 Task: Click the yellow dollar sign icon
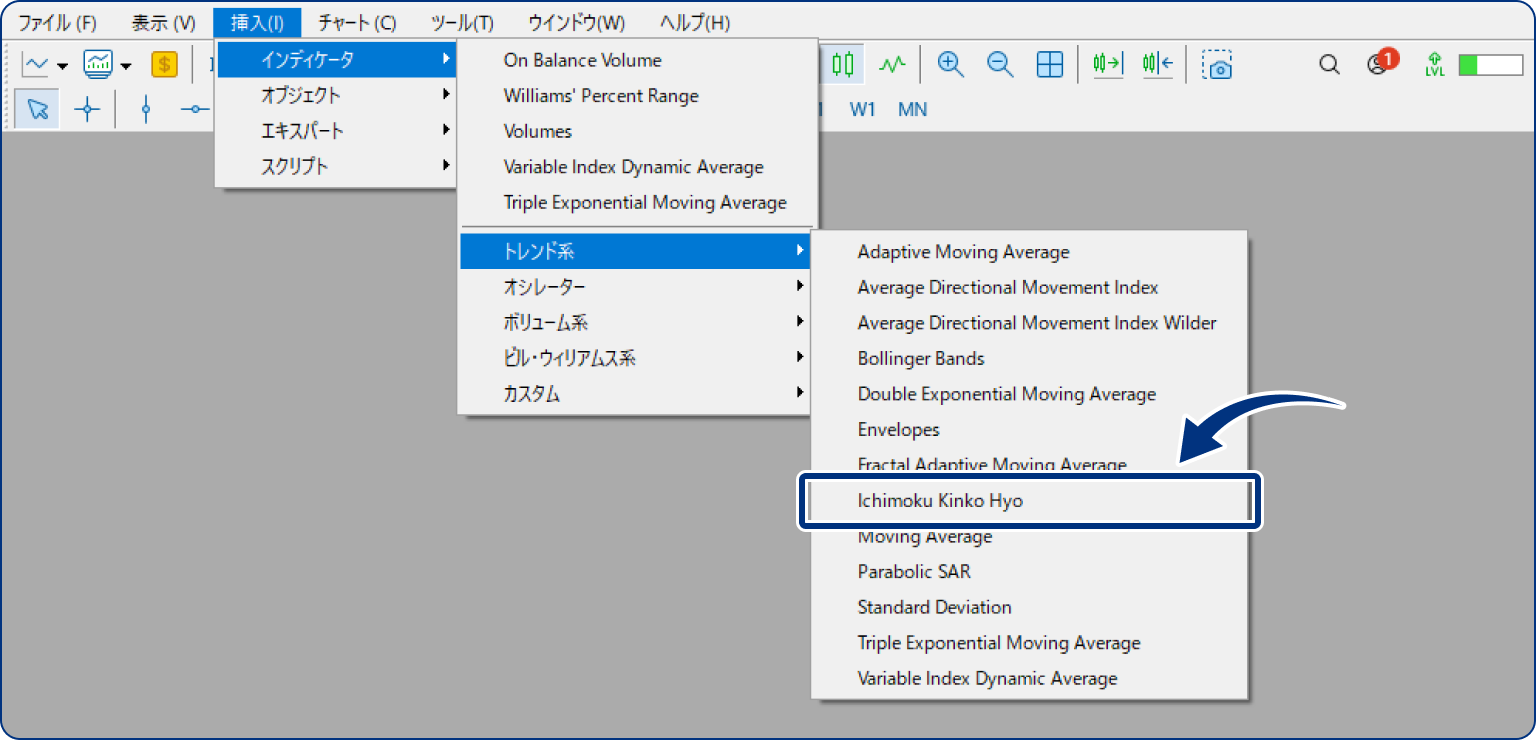pyautogui.click(x=164, y=65)
